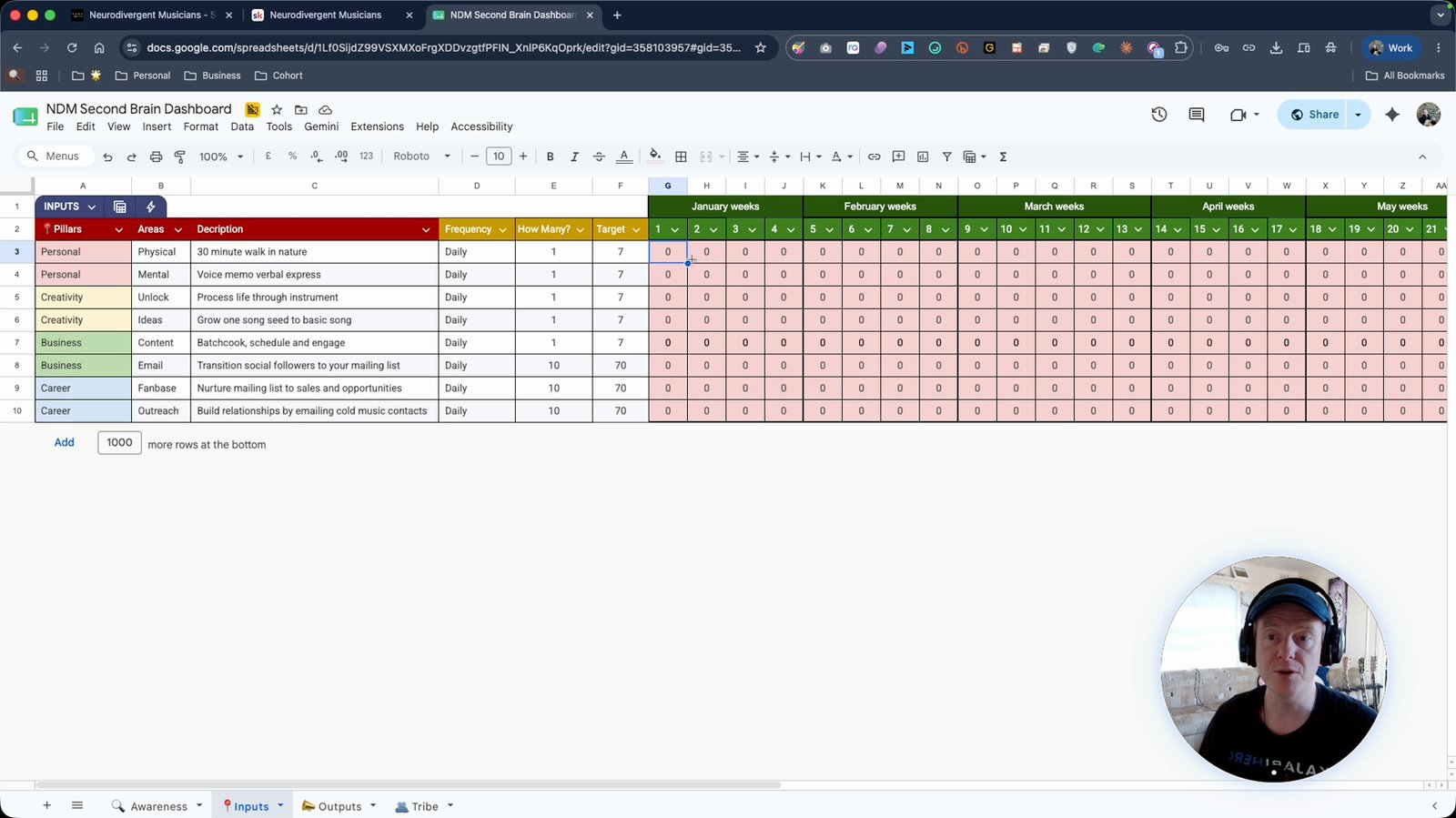Open the zoom 100% dropdown
1456x818 pixels.
click(221, 157)
